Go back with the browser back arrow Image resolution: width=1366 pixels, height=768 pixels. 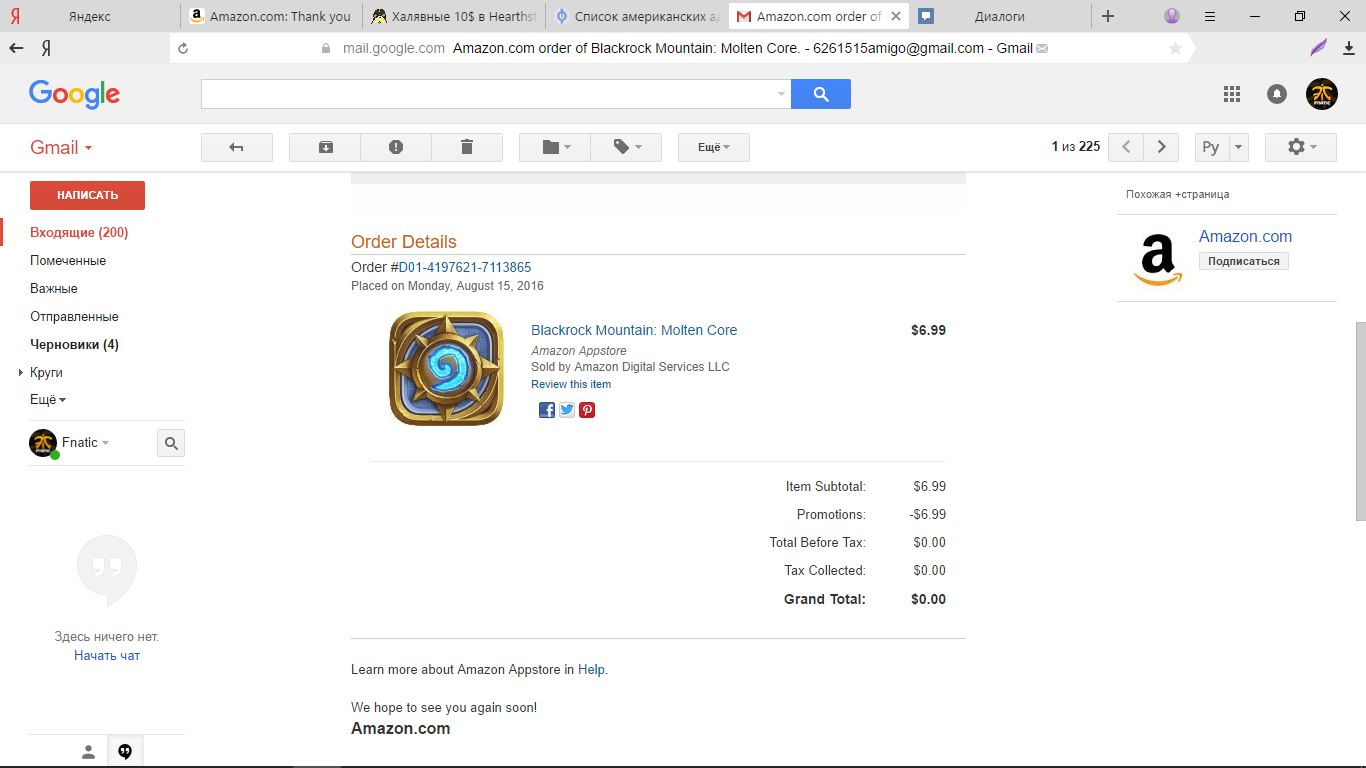16,48
